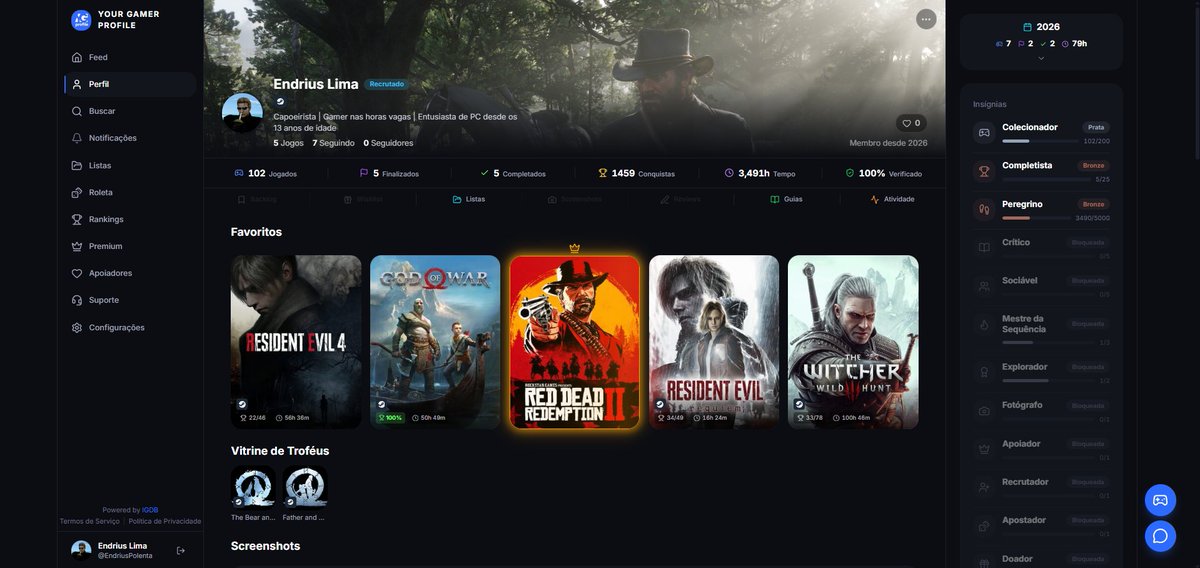1200x568 pixels.
Task: Click Father and... trophy thumbnail
Action: coord(304,487)
